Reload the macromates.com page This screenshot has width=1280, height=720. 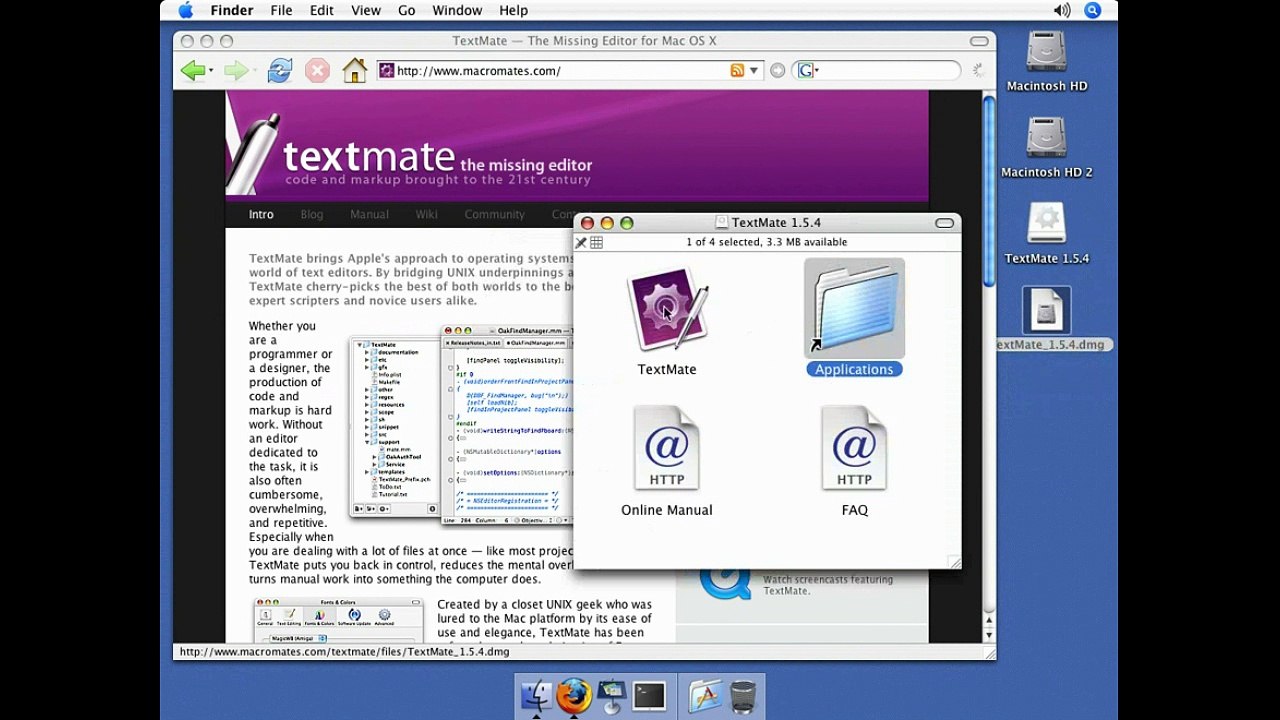(280, 70)
